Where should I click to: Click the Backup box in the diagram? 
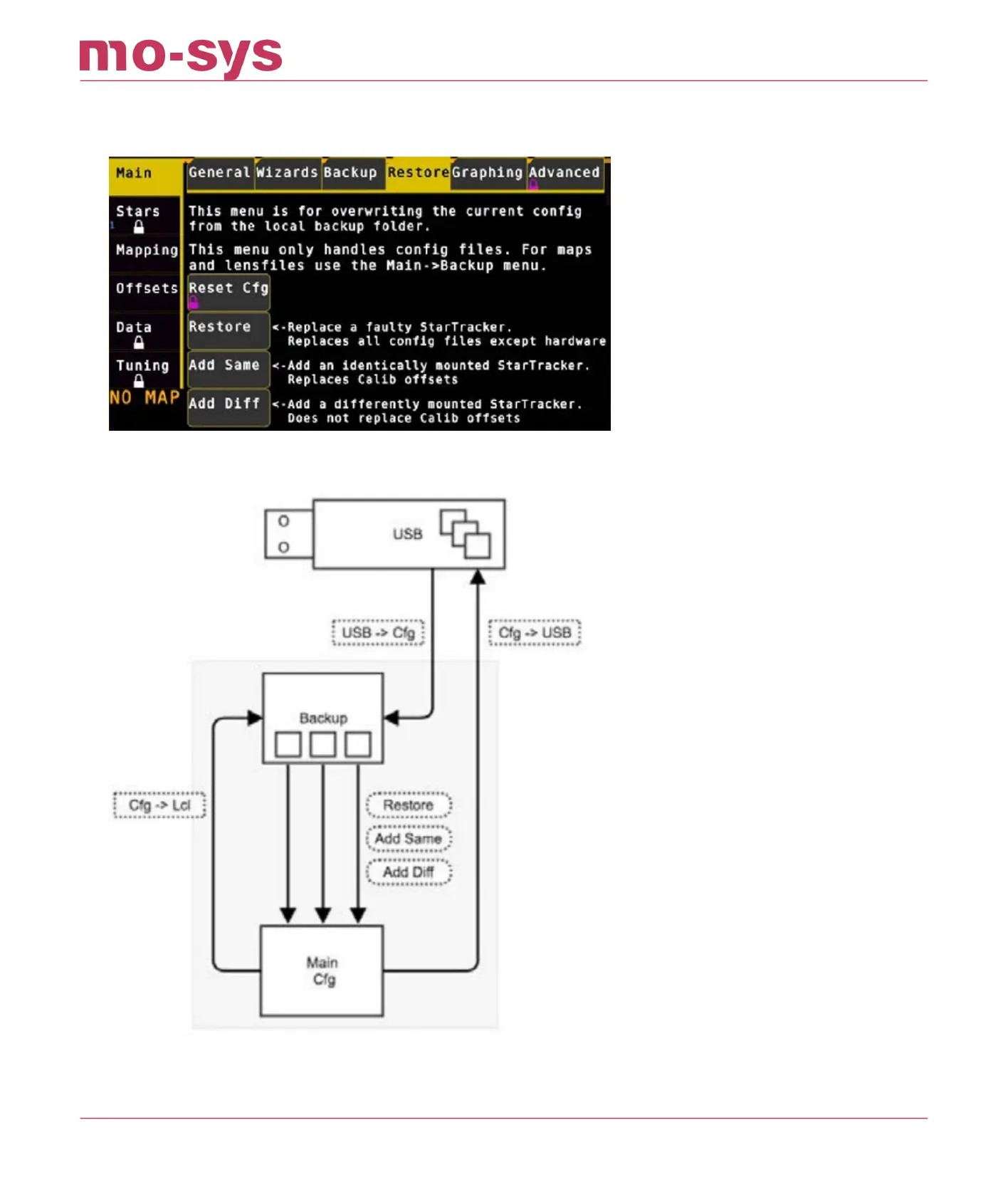coord(323,718)
